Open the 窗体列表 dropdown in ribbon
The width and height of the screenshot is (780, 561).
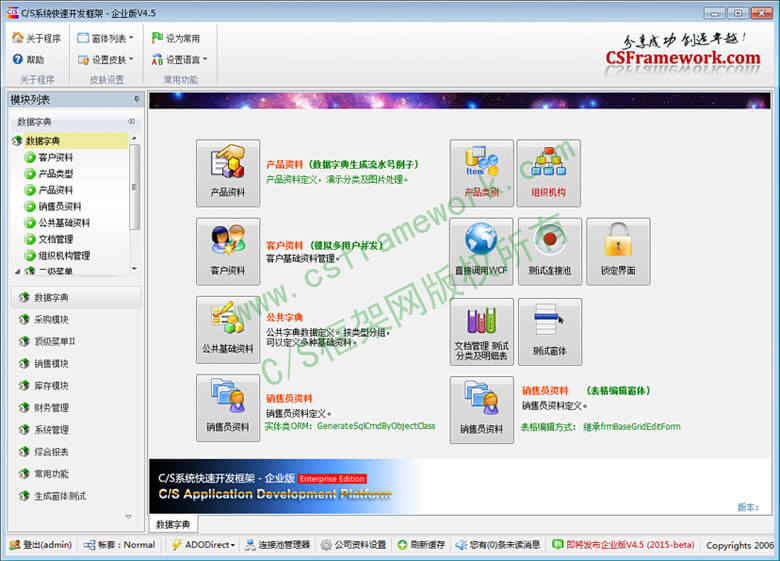coord(105,38)
